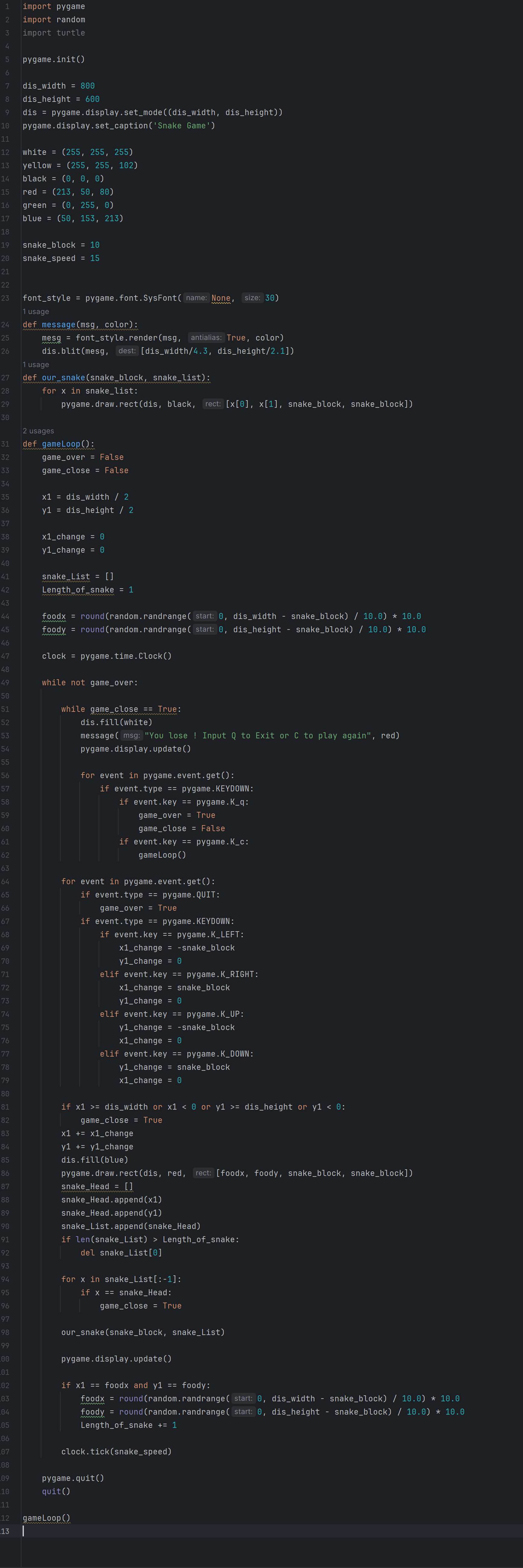Click 'if x1 == foodx and y1 == foody:'
523x1568 pixels.
tap(136, 1385)
